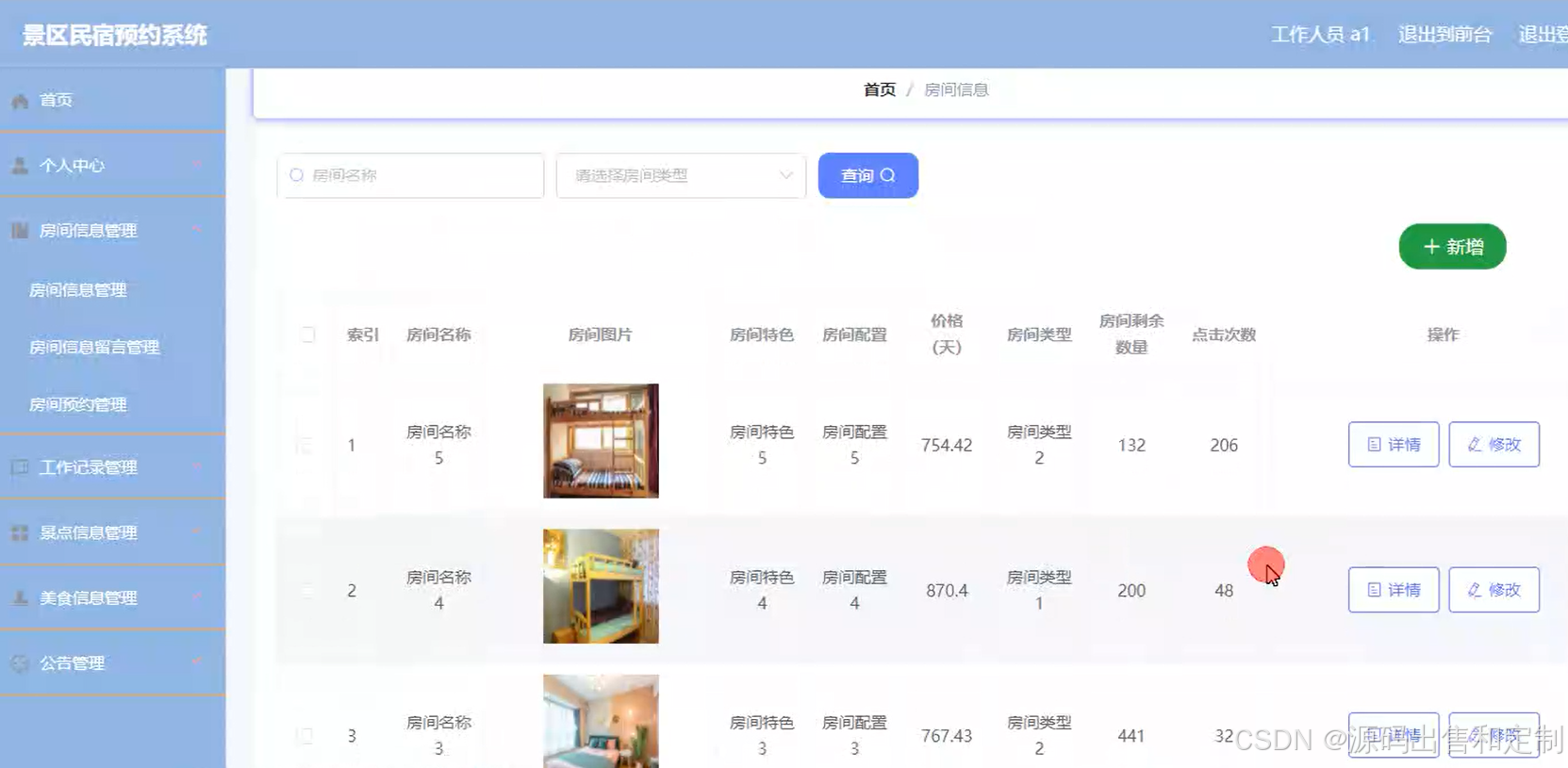Click 修改 for 房间名称4

tap(1494, 590)
